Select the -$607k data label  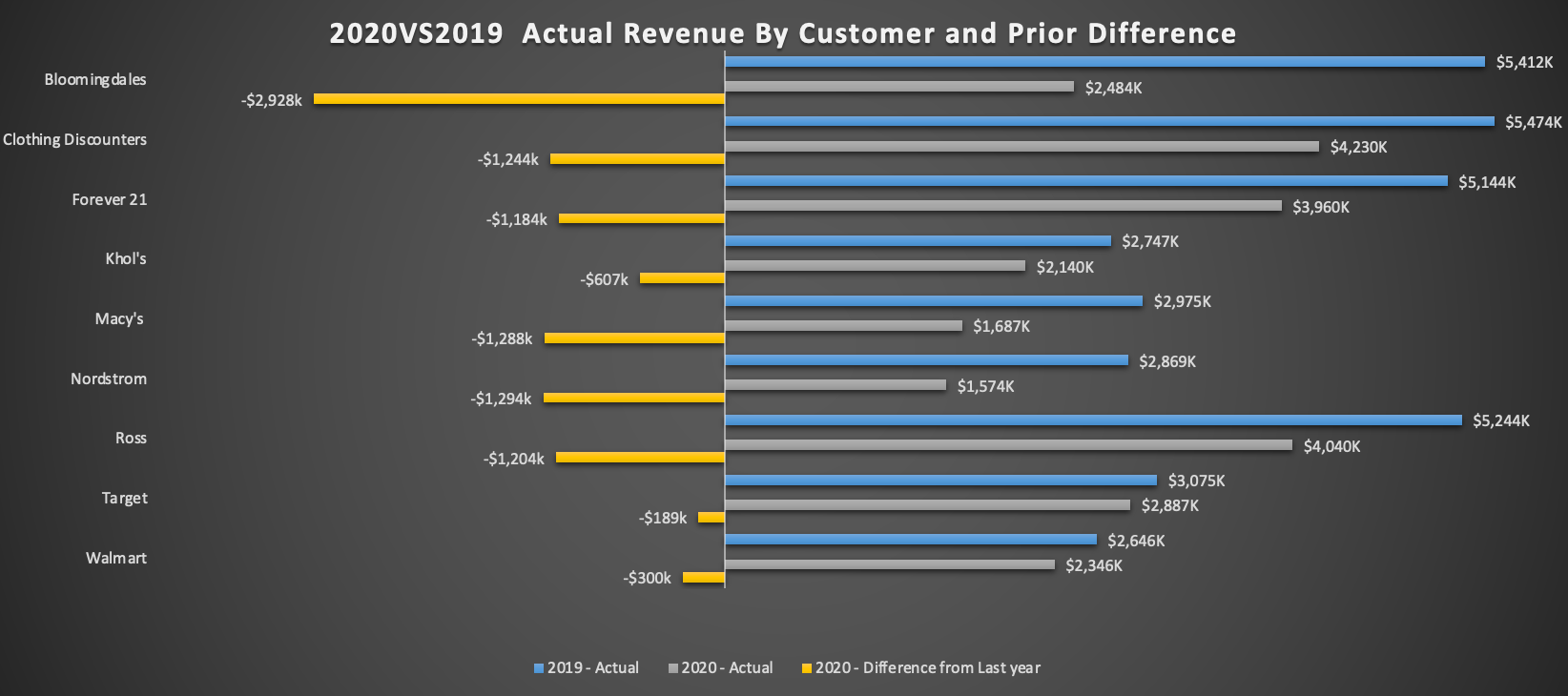[x=605, y=279]
